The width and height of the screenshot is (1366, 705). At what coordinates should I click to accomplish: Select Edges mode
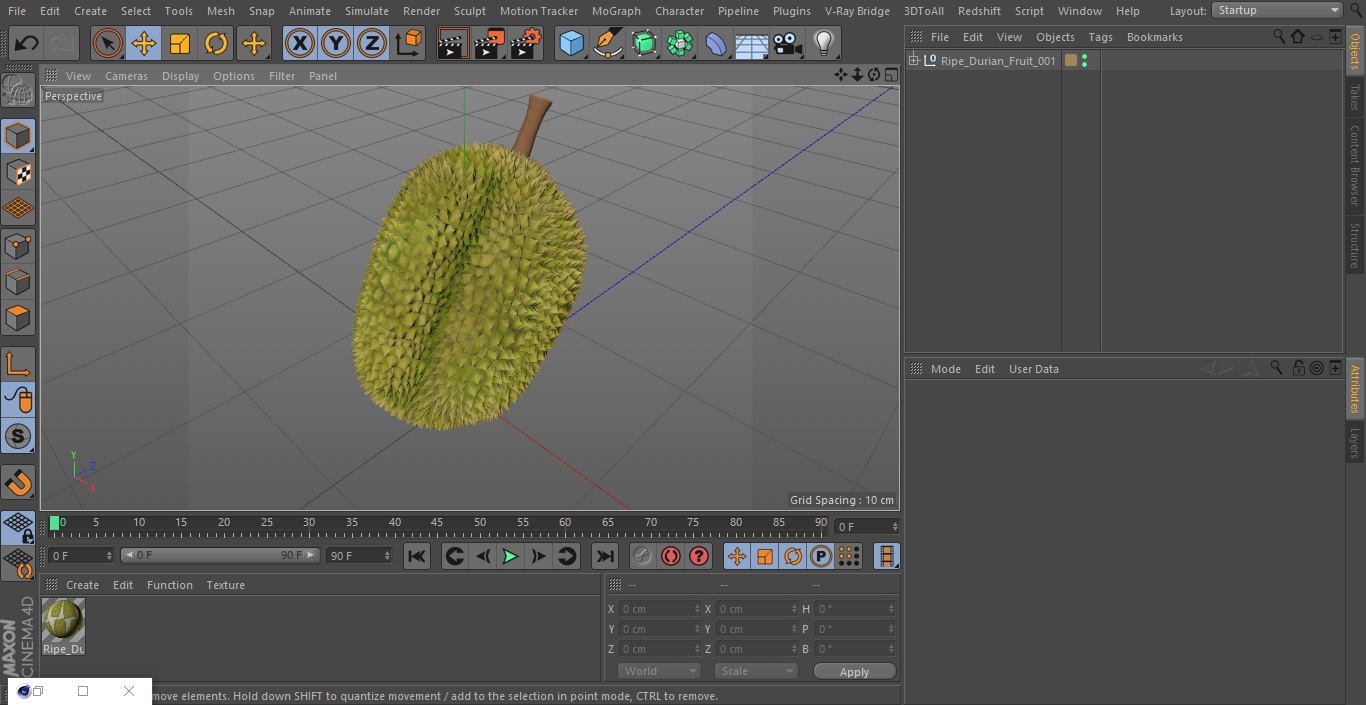(x=18, y=281)
